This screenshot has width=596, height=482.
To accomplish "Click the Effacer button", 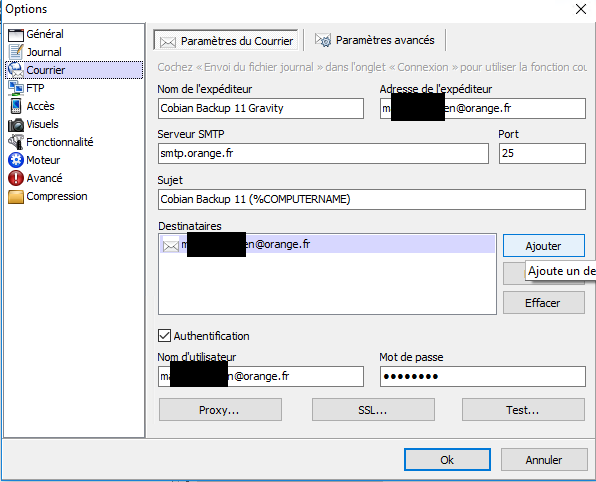I will coord(544,303).
